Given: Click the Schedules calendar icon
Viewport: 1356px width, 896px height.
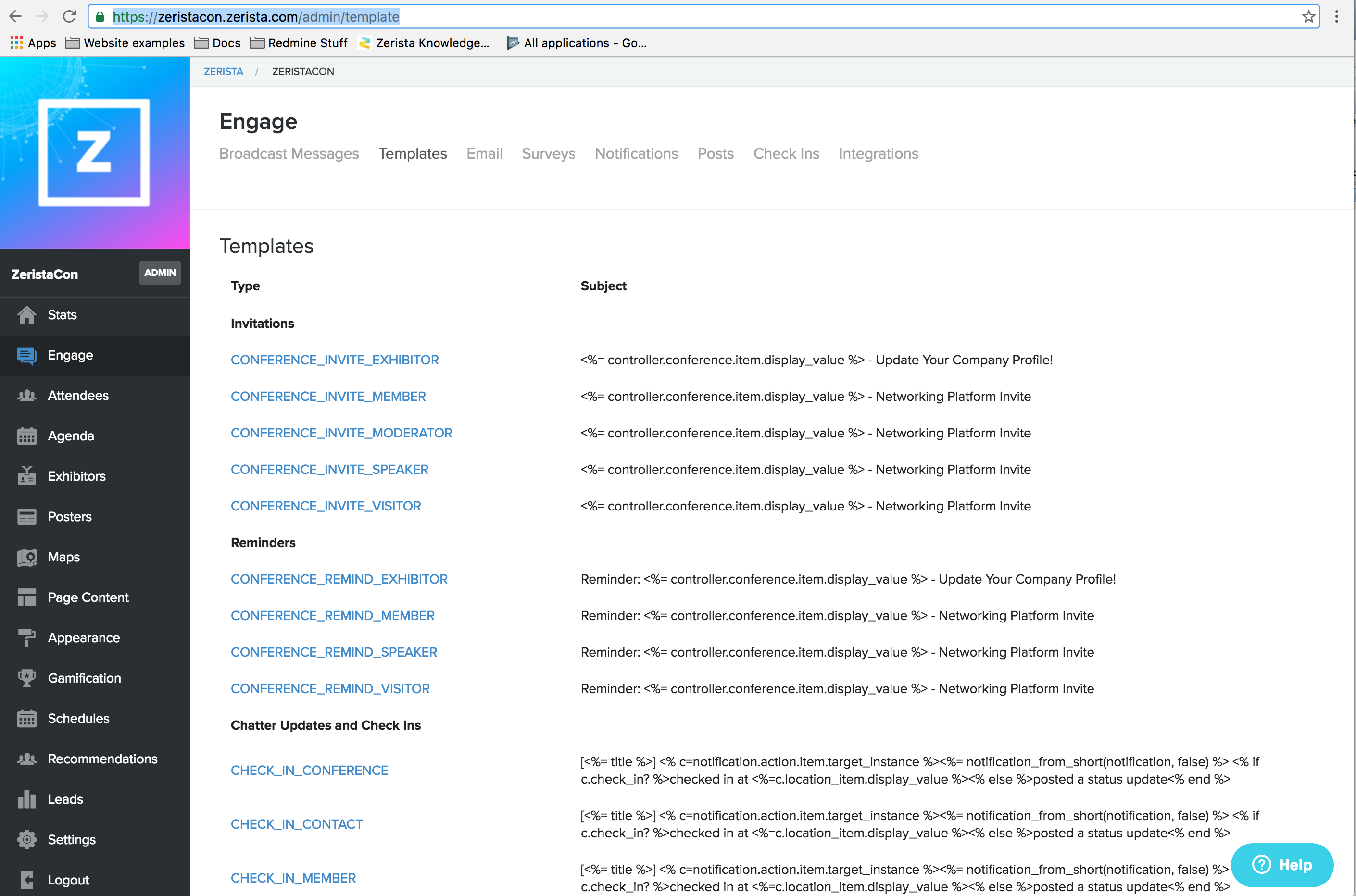Looking at the screenshot, I should pyautogui.click(x=27, y=719).
